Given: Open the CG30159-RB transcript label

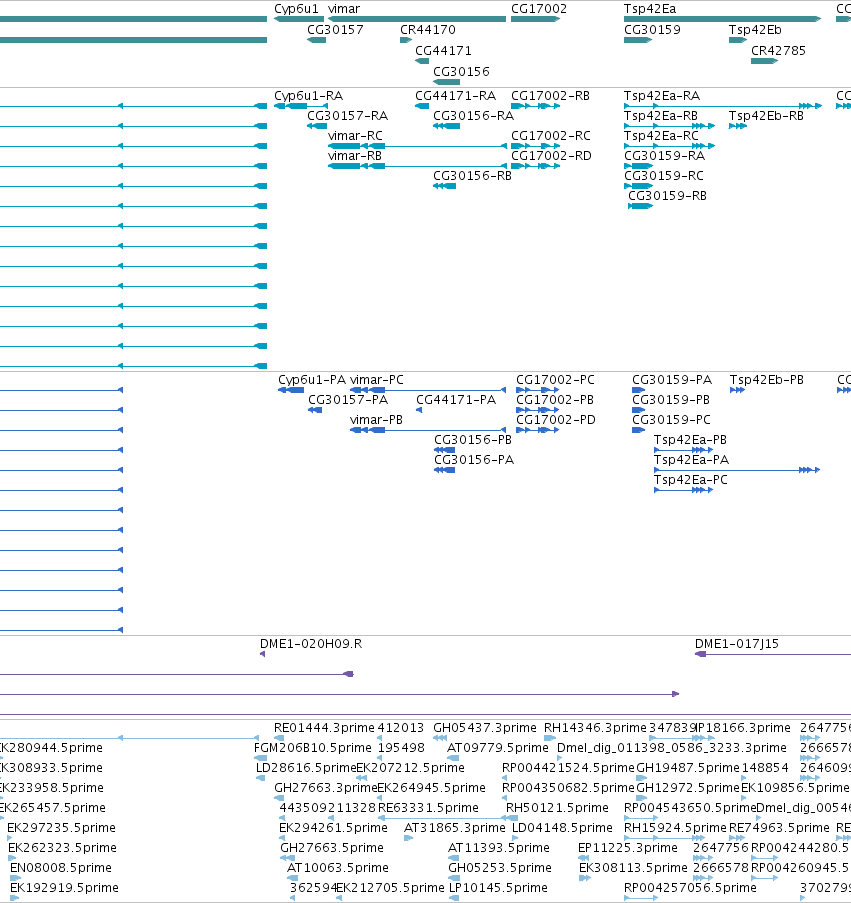Looking at the screenshot, I should [x=667, y=196].
